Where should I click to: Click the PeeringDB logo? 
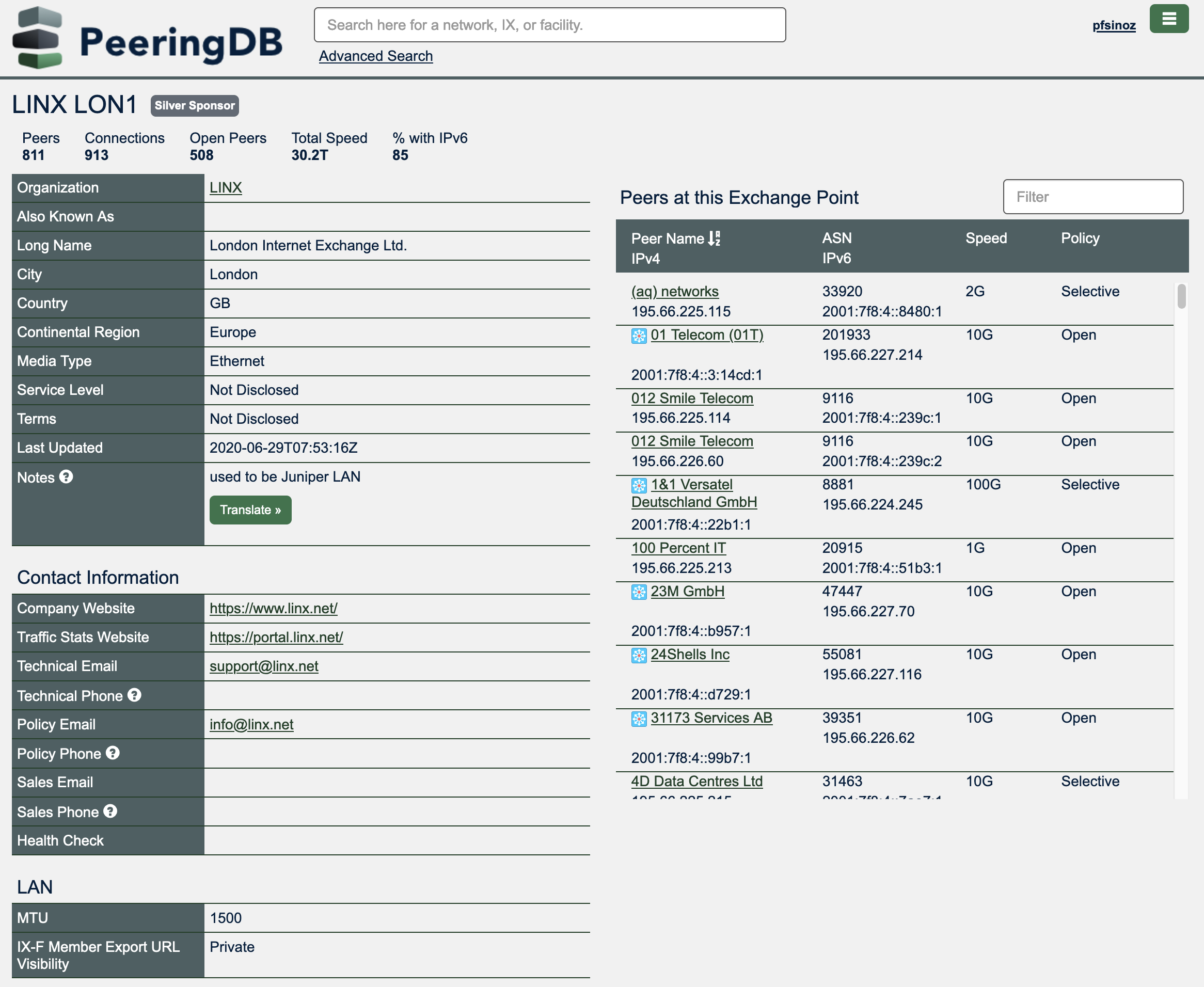pos(147,39)
